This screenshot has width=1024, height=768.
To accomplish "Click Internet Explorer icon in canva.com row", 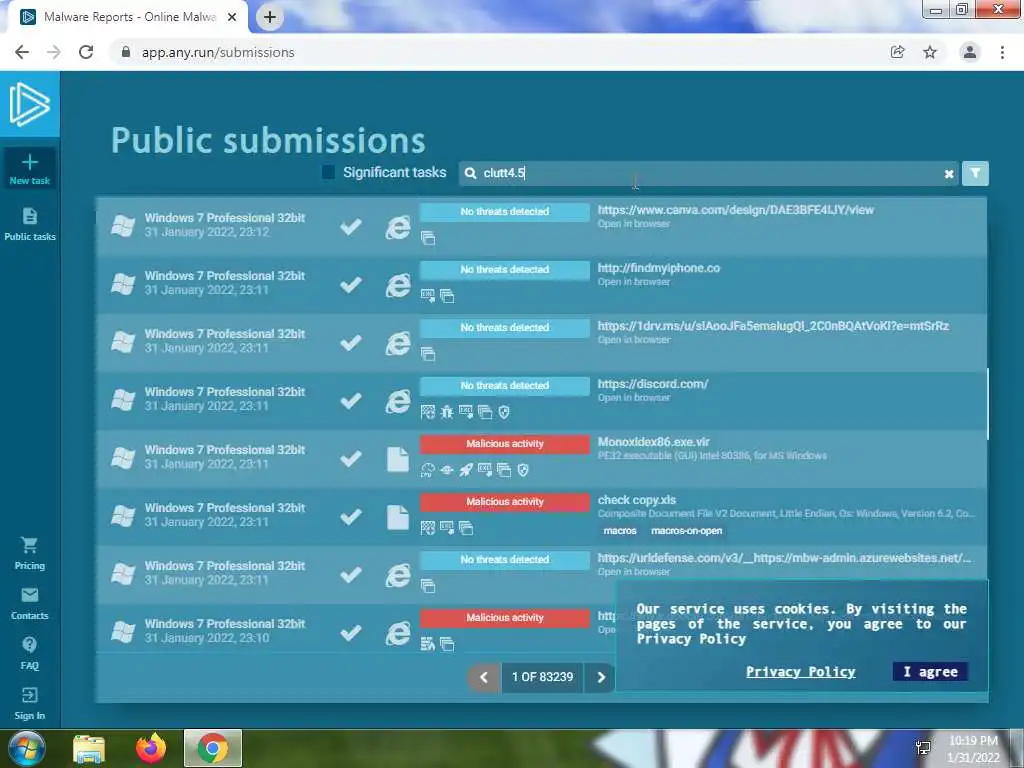I will [397, 227].
